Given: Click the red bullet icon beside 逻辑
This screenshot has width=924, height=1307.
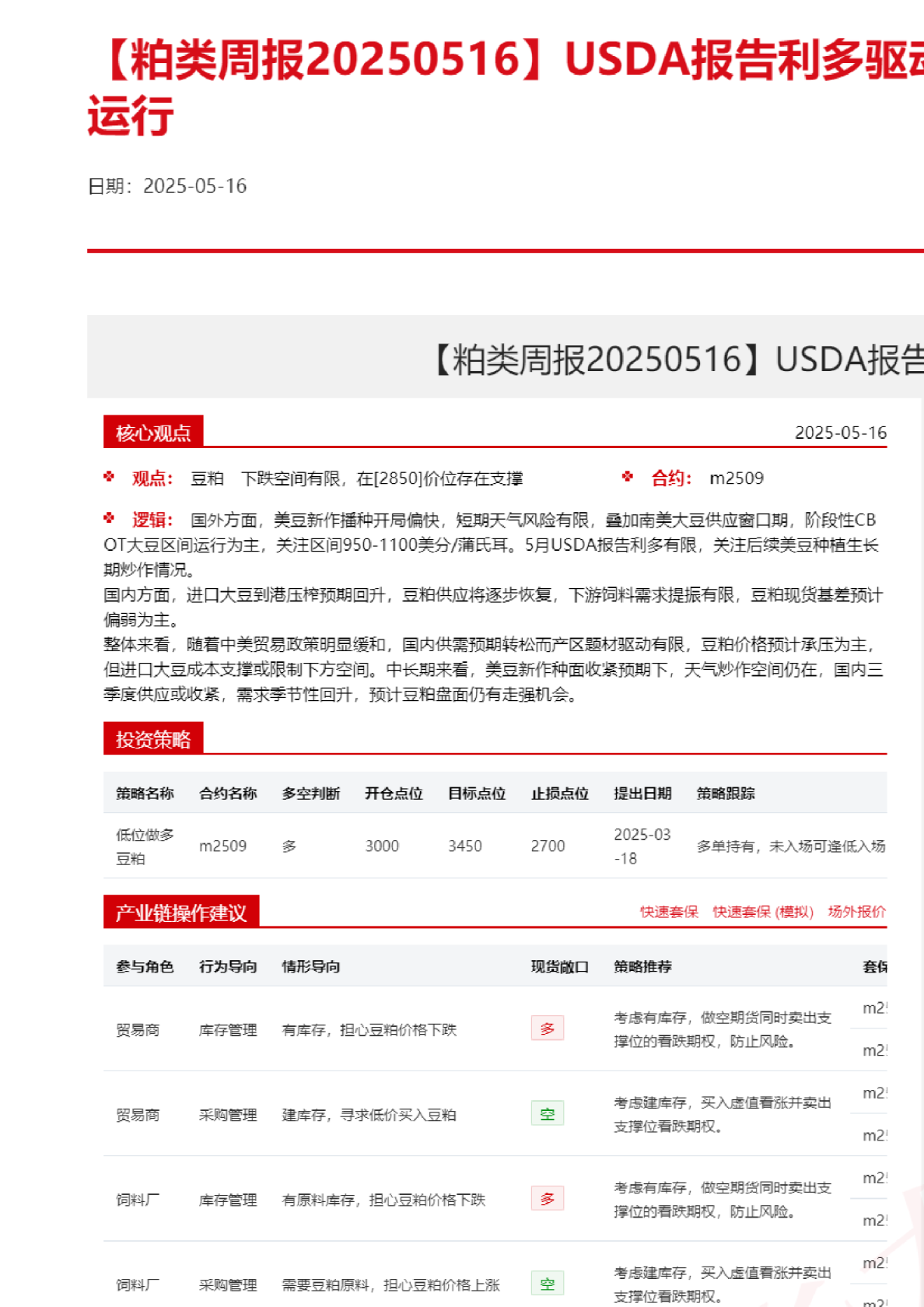Looking at the screenshot, I should coord(109,518).
